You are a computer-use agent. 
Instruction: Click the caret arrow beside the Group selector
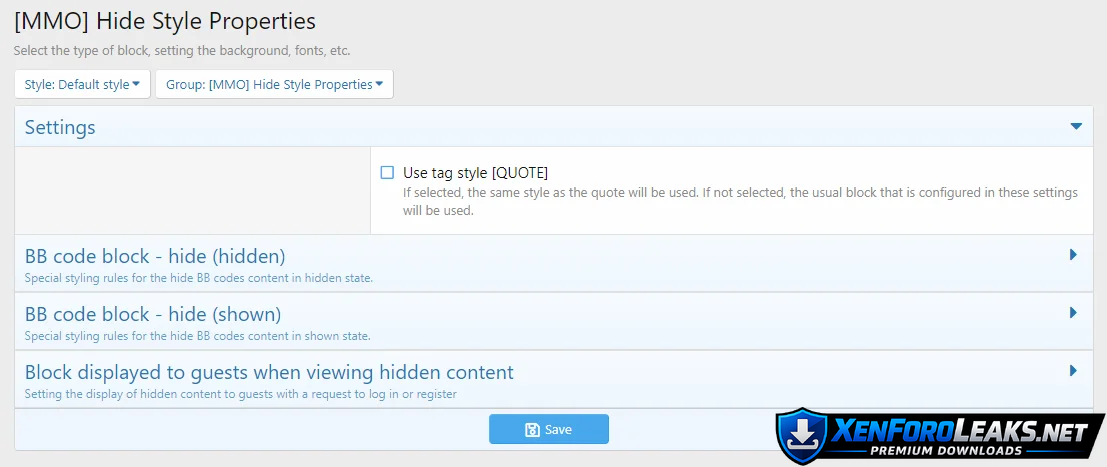coord(379,85)
